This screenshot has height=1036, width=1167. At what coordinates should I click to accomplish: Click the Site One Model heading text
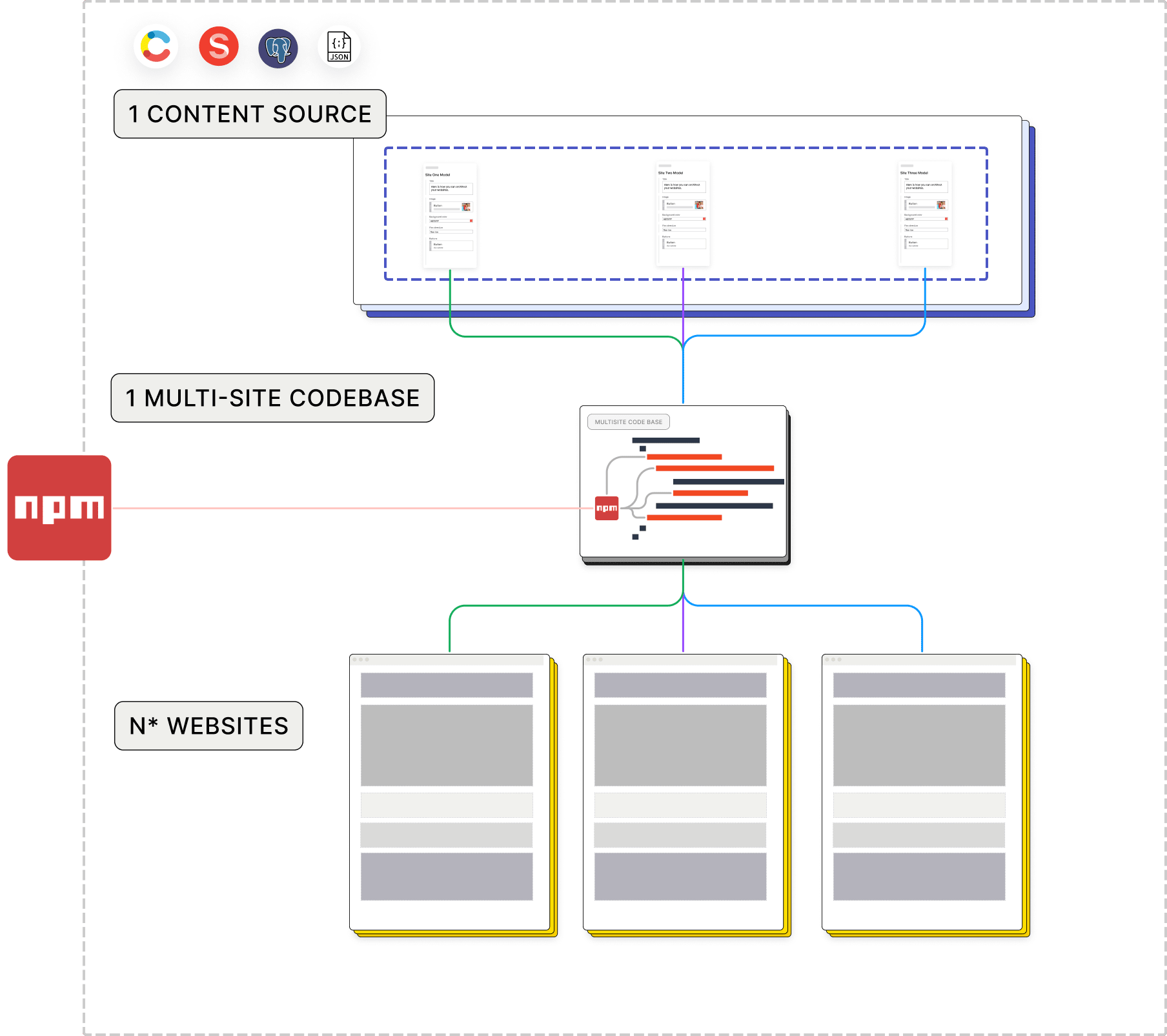[438, 175]
